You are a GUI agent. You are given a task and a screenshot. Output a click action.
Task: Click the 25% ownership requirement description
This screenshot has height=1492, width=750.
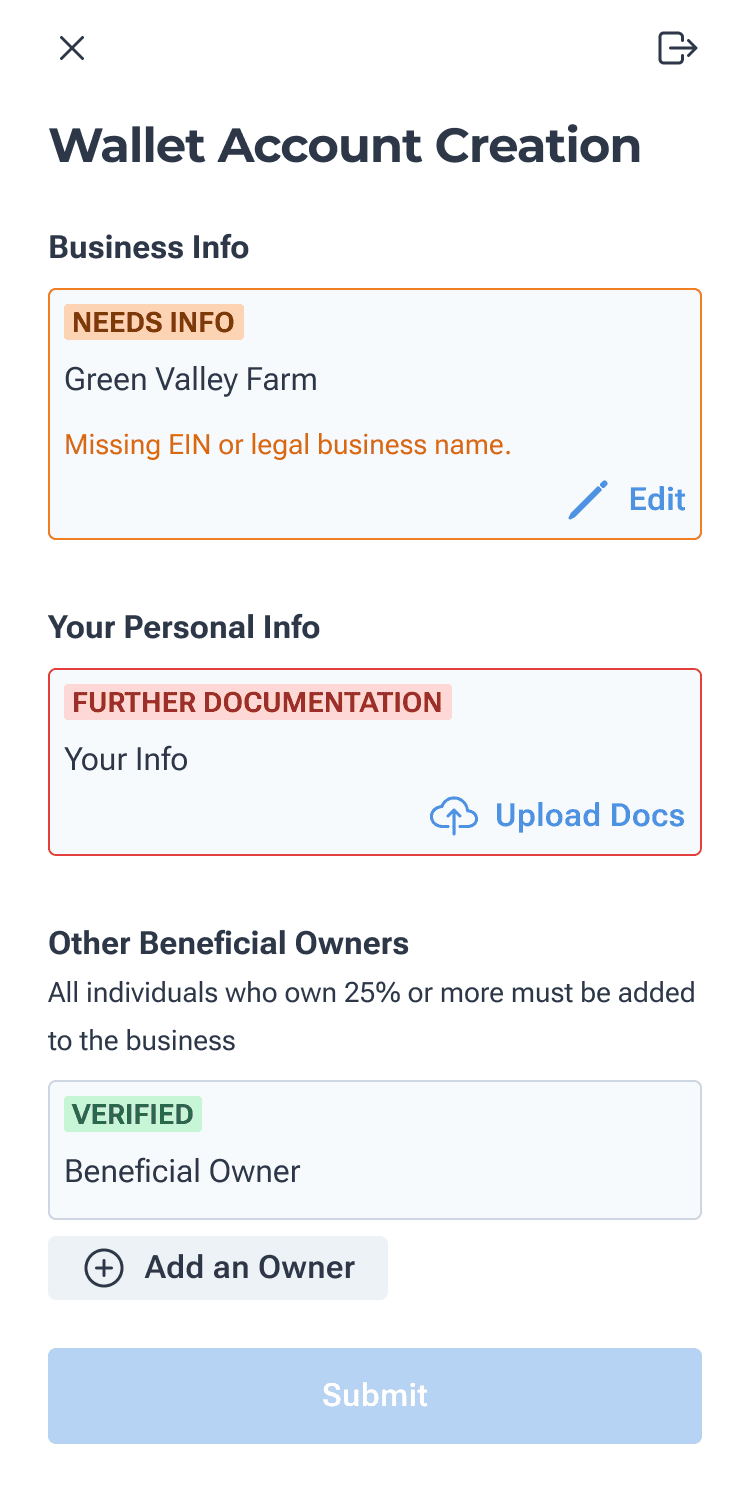[372, 1017]
